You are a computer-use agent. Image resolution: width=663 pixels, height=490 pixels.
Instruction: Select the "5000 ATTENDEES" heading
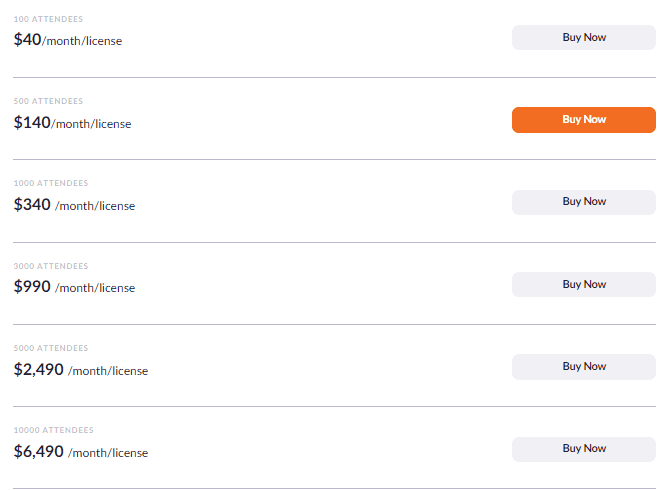click(51, 348)
